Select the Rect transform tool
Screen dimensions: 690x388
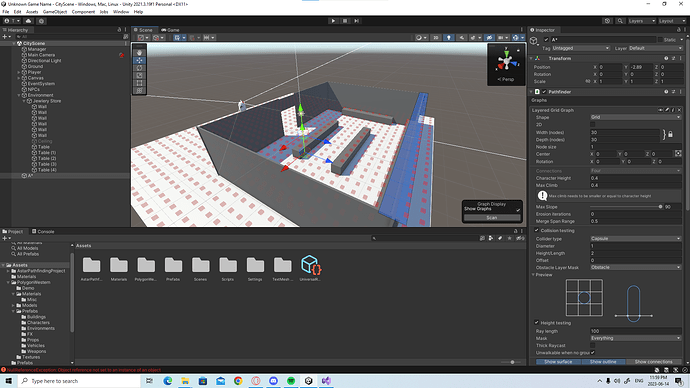click(x=139, y=83)
